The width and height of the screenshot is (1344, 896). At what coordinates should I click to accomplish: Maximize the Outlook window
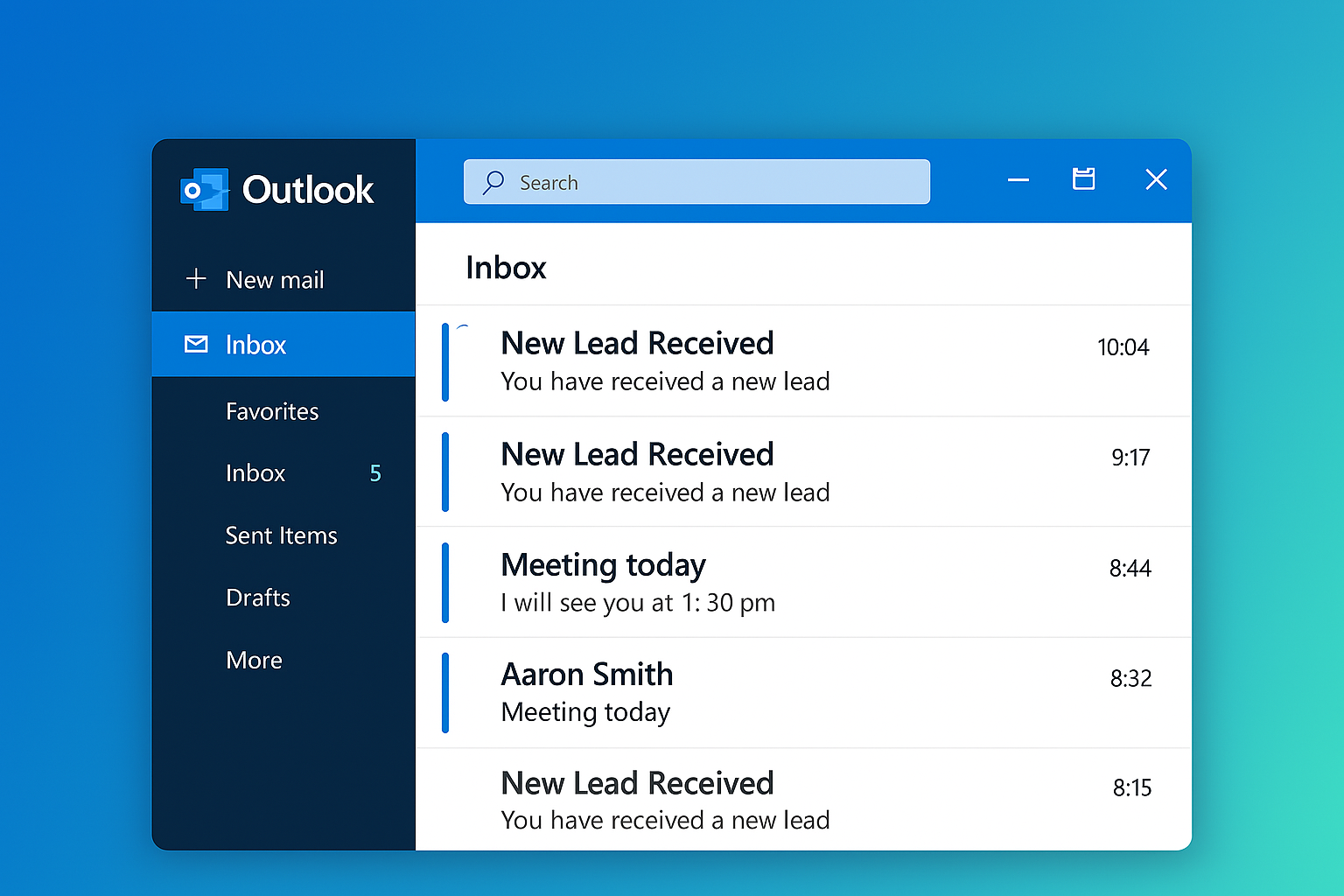[1083, 179]
